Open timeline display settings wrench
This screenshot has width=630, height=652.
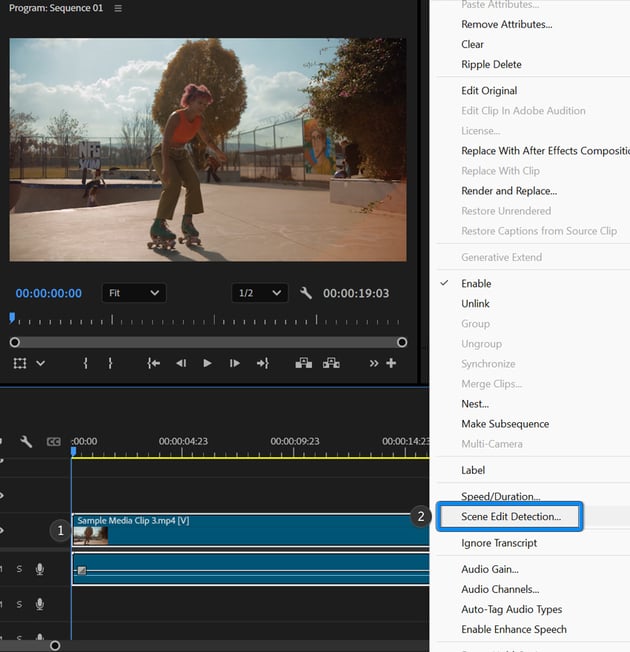pos(26,441)
